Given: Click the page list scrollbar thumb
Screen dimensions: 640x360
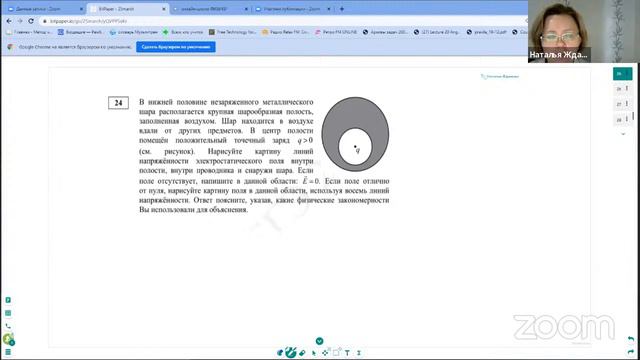Looking at the screenshot, I should point(633,116).
